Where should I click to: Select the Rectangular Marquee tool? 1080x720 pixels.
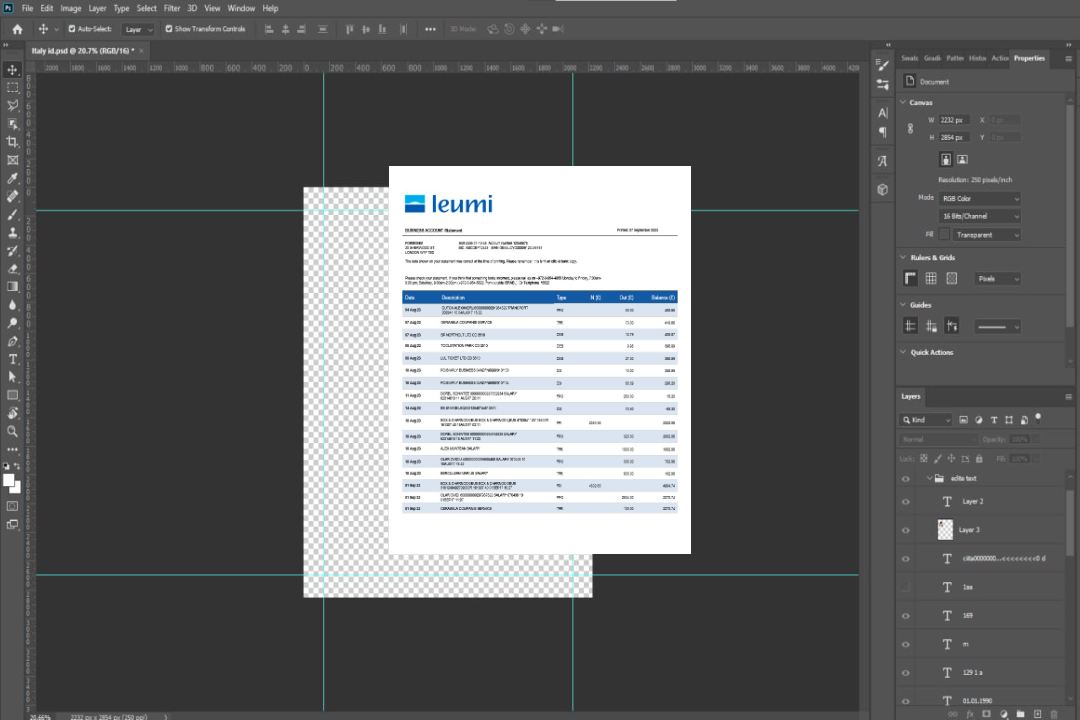(12, 88)
